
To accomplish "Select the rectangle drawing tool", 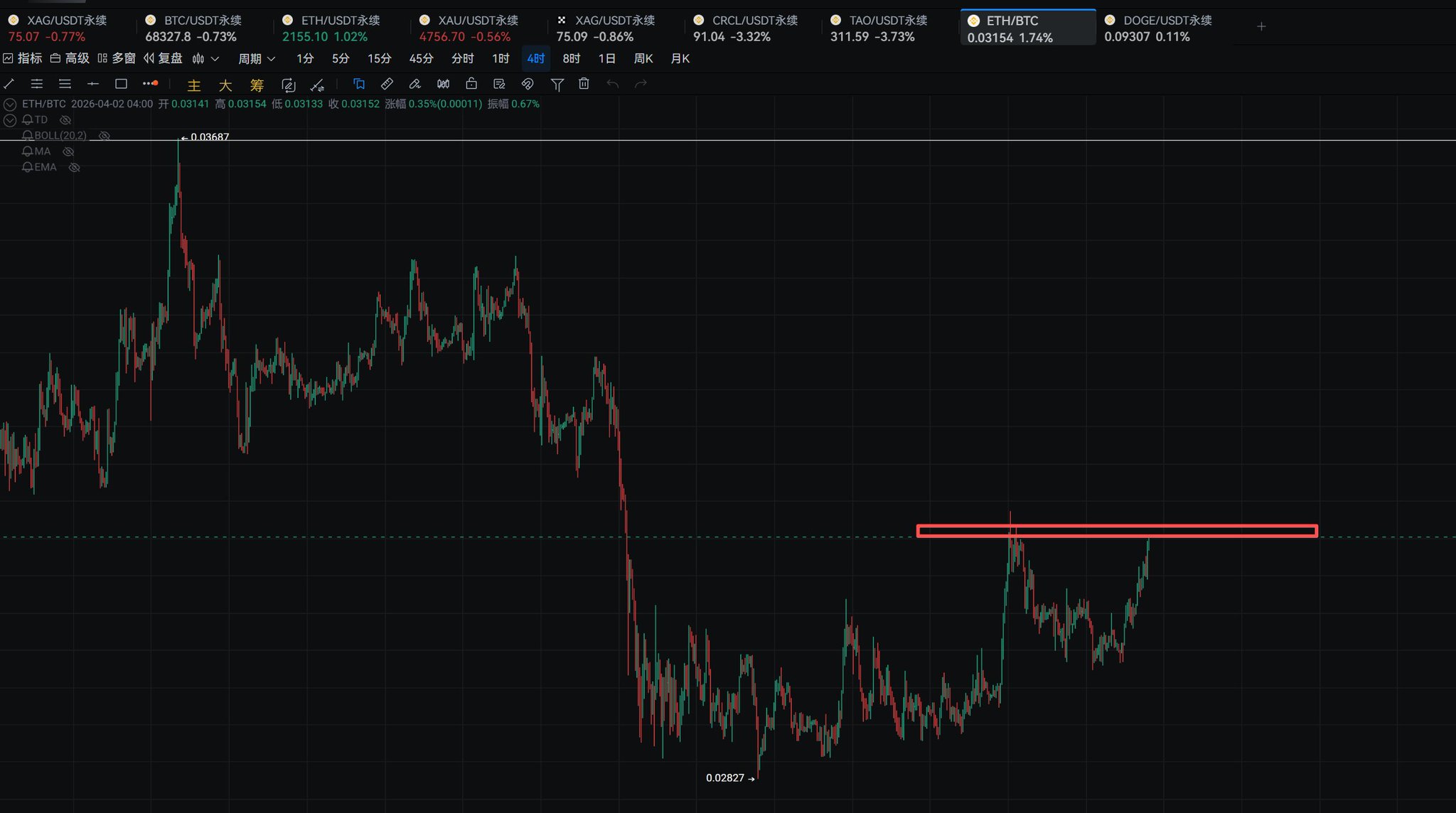I will 121,84.
